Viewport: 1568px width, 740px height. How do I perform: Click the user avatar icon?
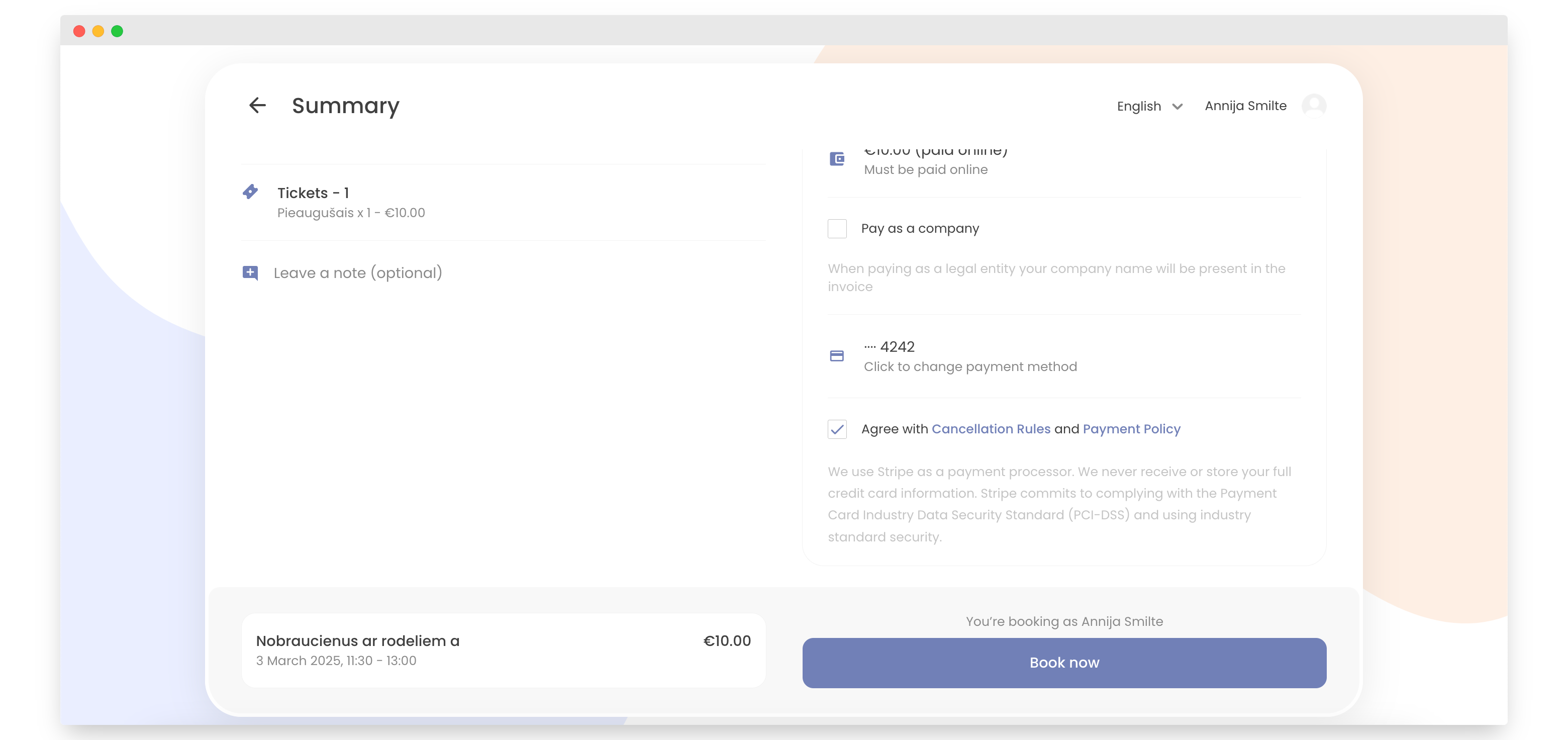click(x=1314, y=106)
